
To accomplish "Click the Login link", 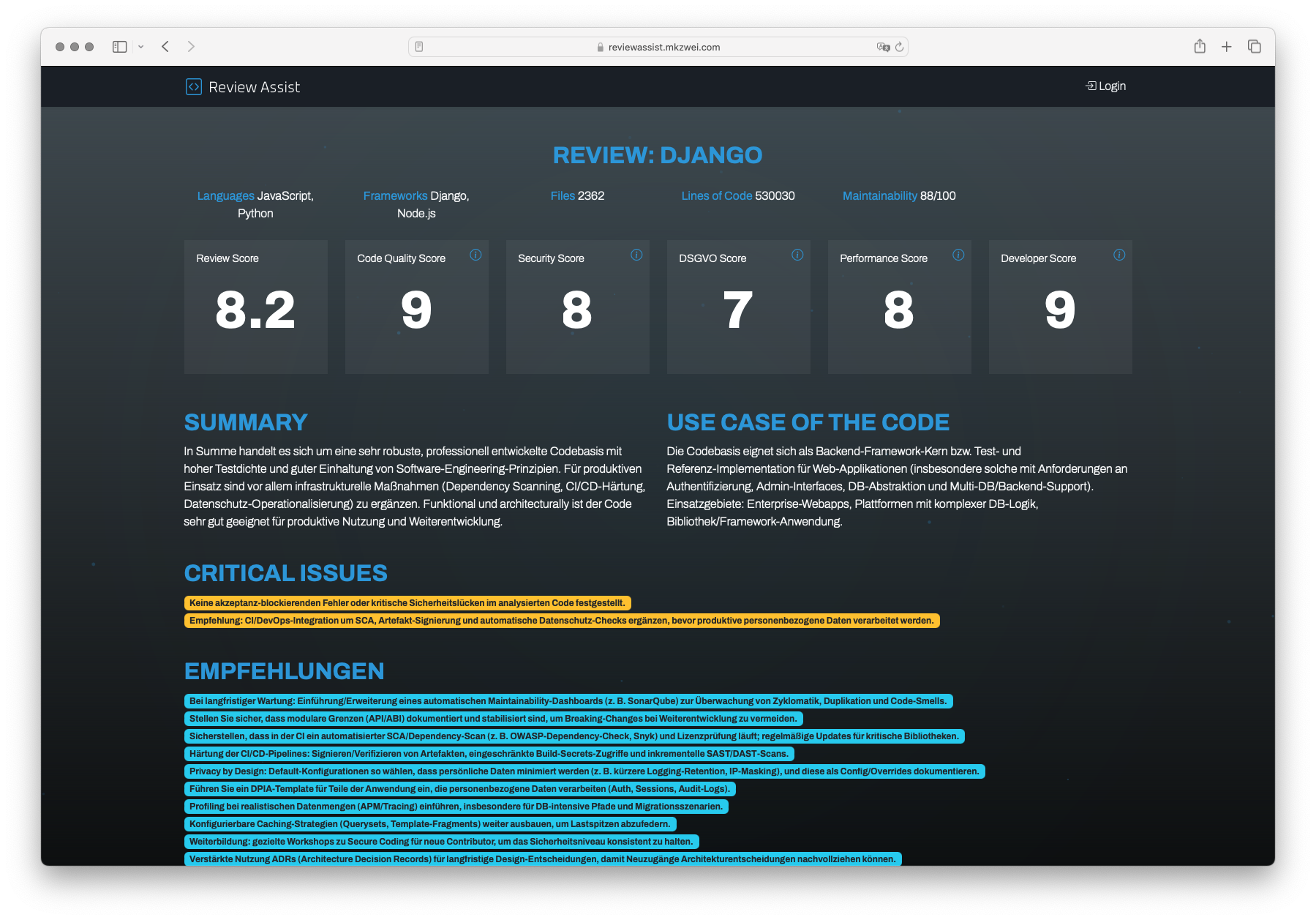I will 1105,86.
